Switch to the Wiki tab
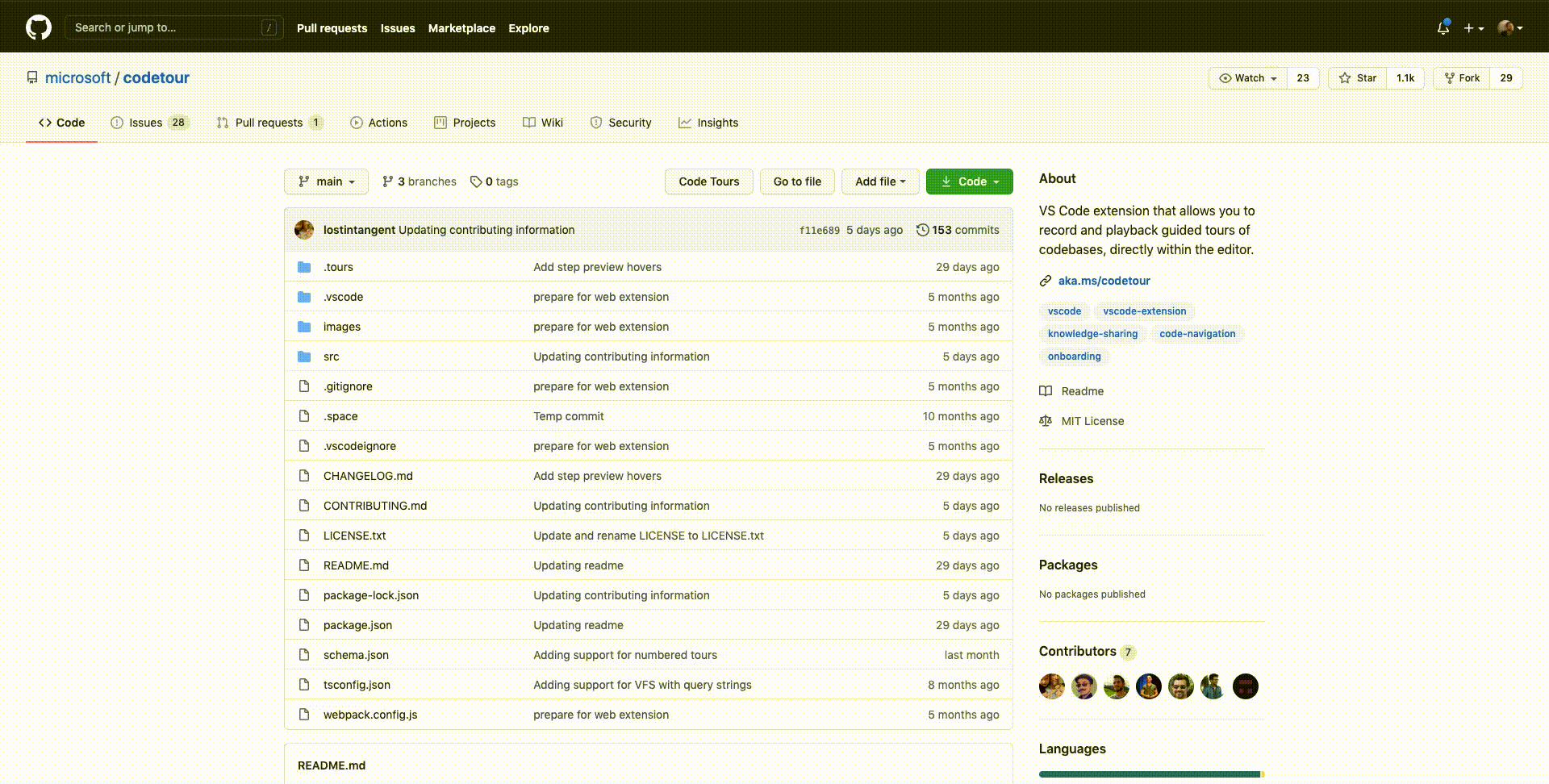 (543, 123)
